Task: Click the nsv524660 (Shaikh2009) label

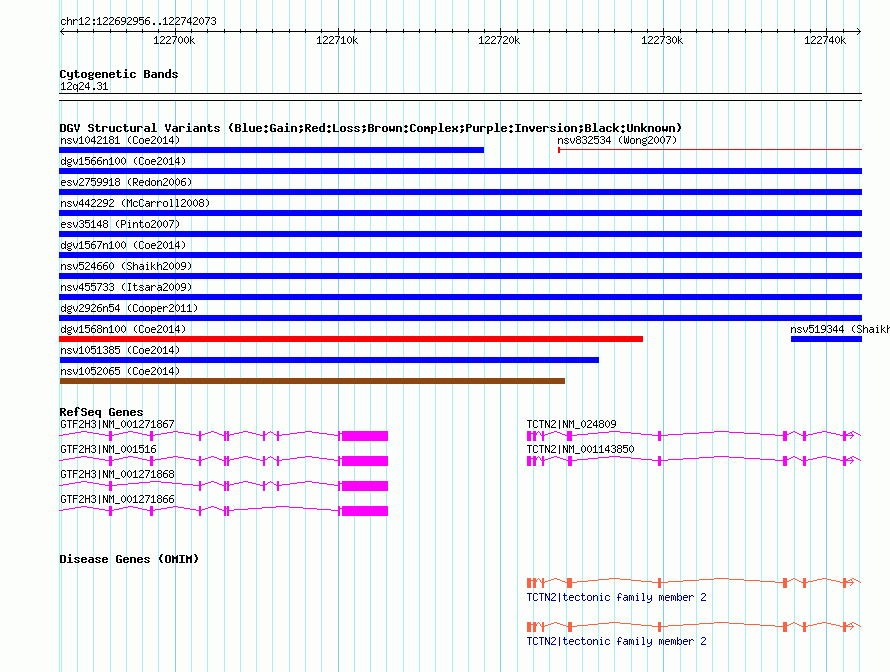Action: pyautogui.click(x=126, y=266)
